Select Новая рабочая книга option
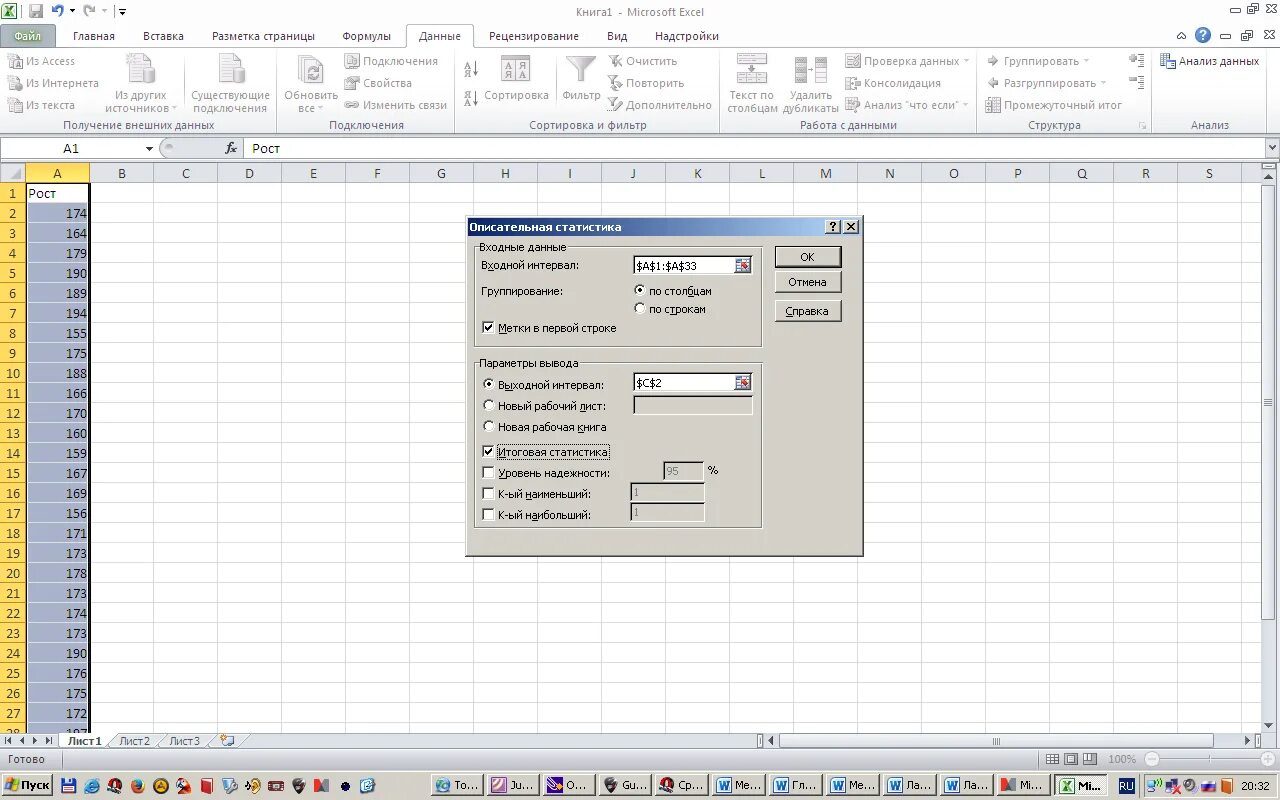The height and width of the screenshot is (800, 1280). point(488,427)
